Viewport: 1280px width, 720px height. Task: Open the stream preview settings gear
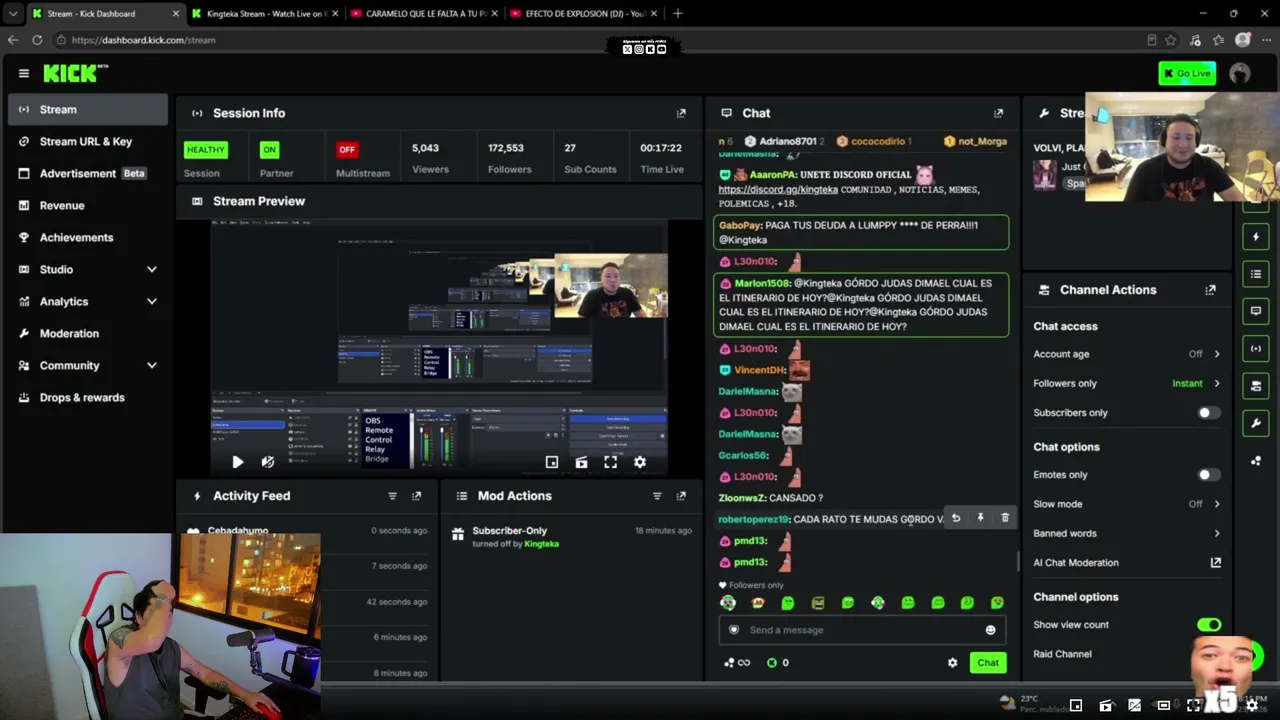tap(640, 462)
